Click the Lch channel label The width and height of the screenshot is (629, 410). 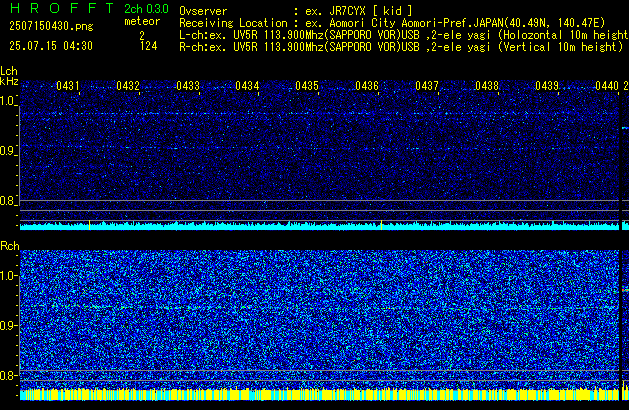[9, 71]
